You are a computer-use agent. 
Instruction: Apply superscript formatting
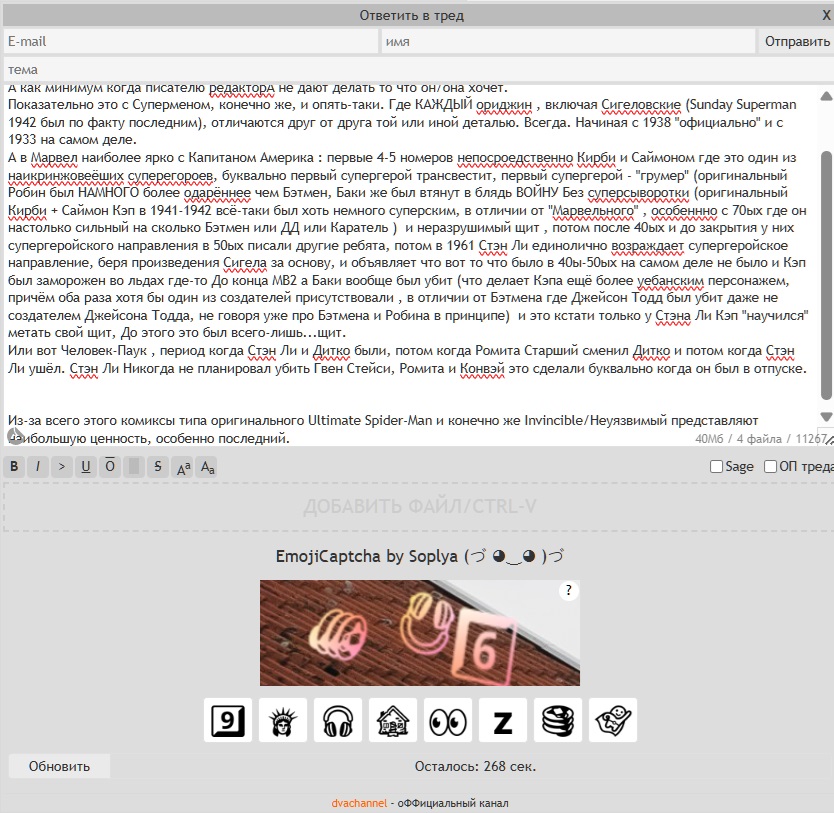pos(183,467)
